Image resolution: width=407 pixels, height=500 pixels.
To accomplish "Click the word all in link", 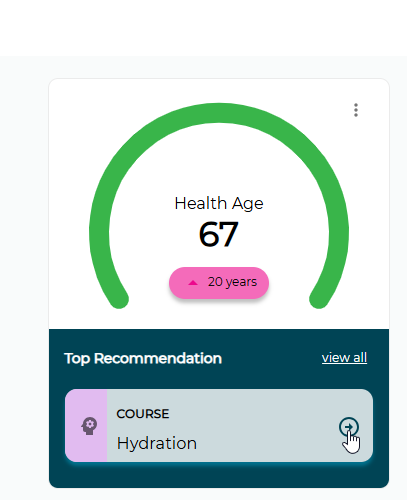I will tap(360, 358).
